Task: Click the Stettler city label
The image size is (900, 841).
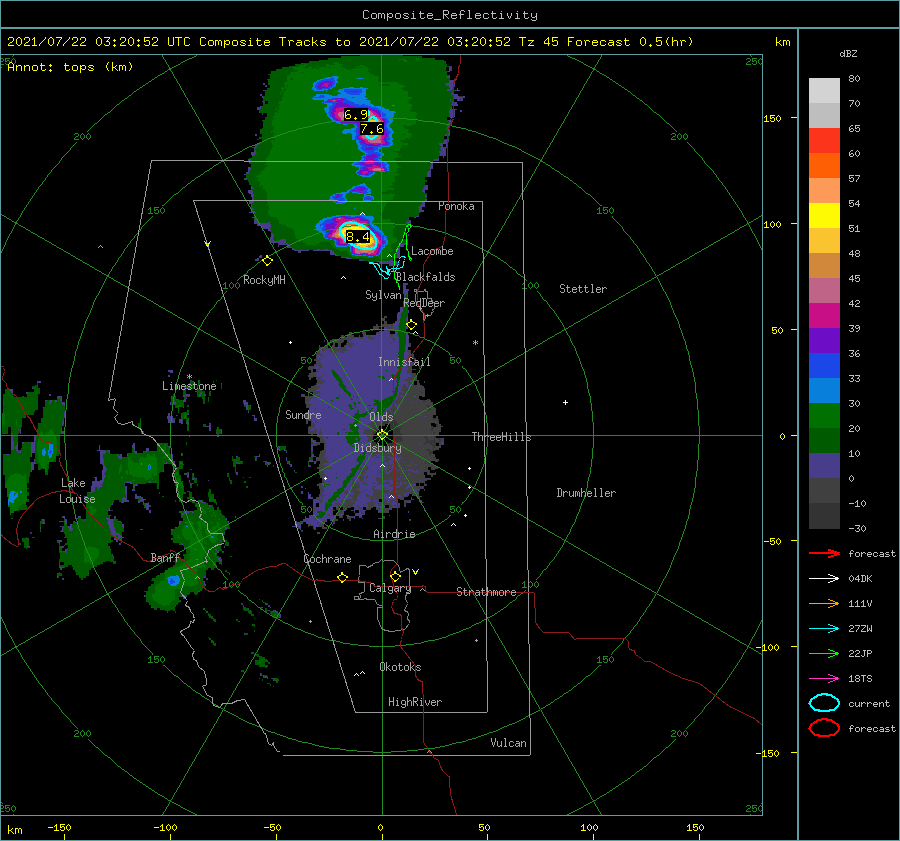Action: [x=583, y=289]
